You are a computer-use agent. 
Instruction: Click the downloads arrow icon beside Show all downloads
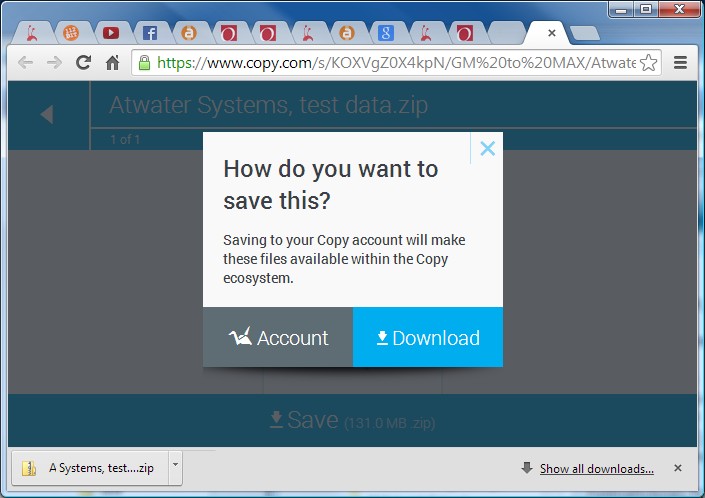[x=527, y=468]
